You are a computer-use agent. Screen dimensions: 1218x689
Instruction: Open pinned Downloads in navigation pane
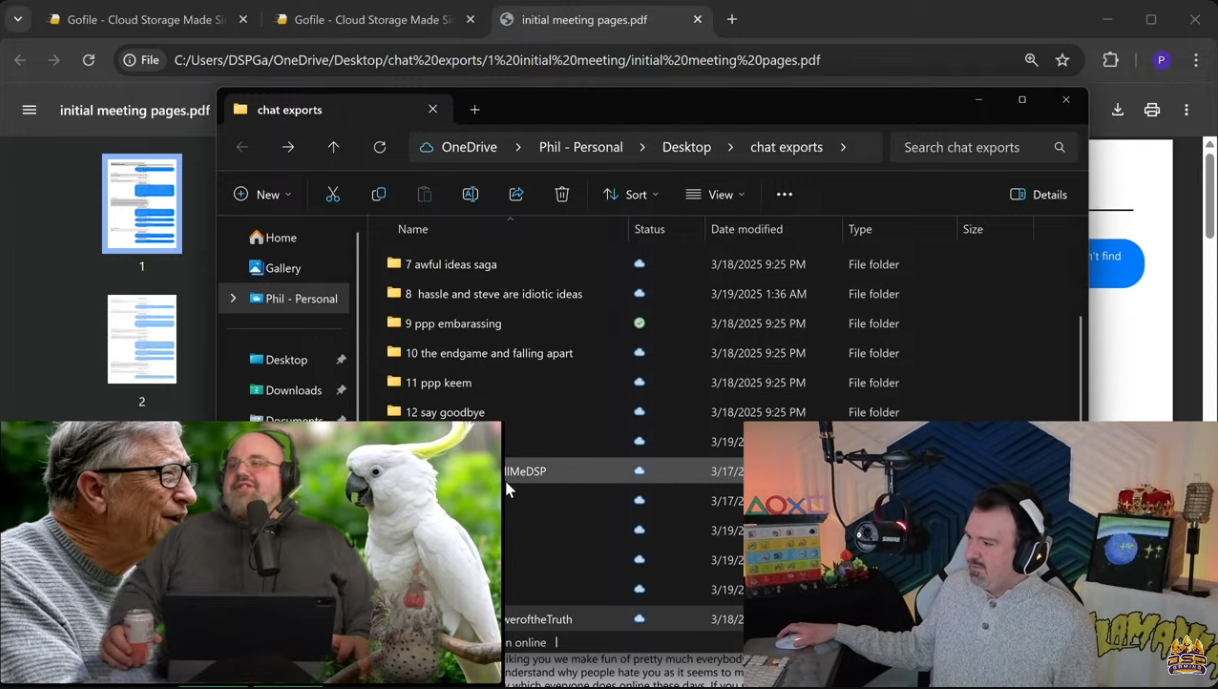pos(285,390)
